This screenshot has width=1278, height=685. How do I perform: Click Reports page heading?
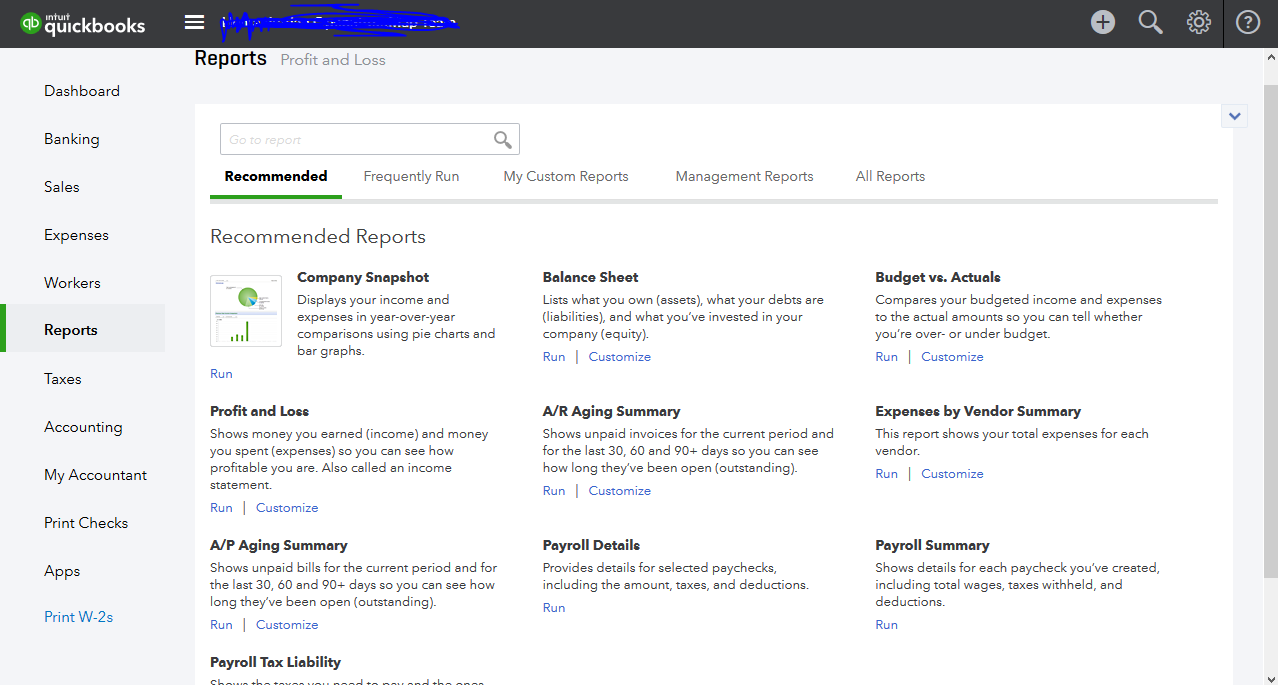click(x=230, y=58)
